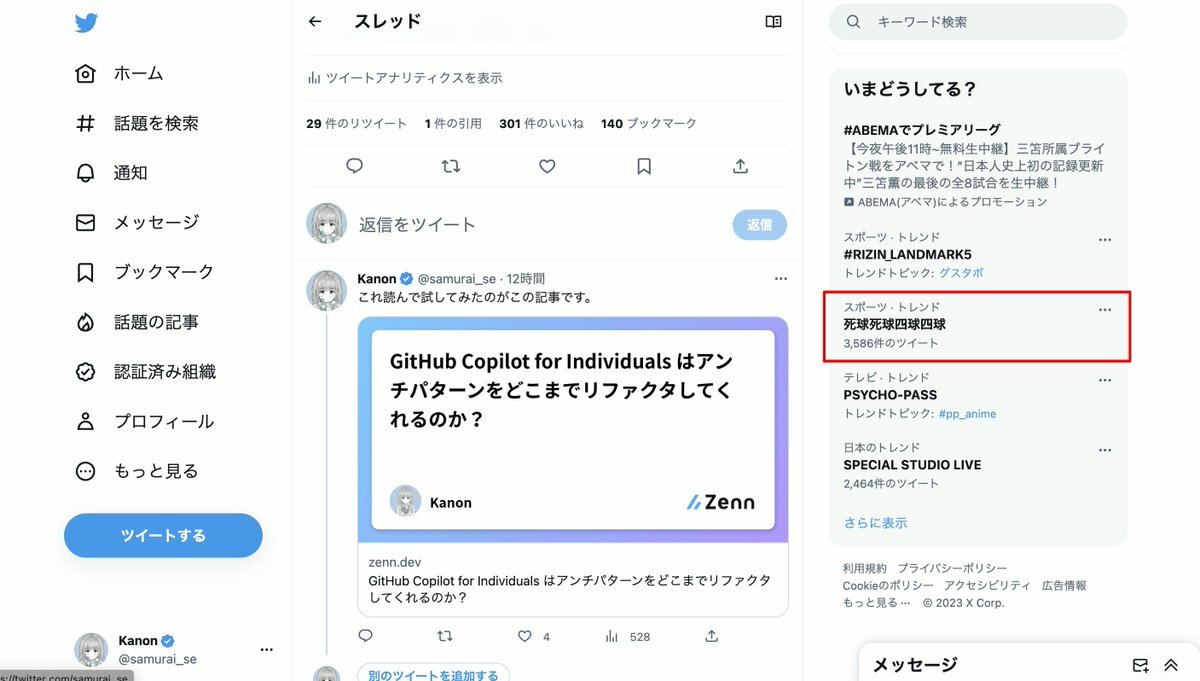This screenshot has height=681, width=1200.
Task: Open more options on Kanon's reply tweet
Action: click(781, 278)
